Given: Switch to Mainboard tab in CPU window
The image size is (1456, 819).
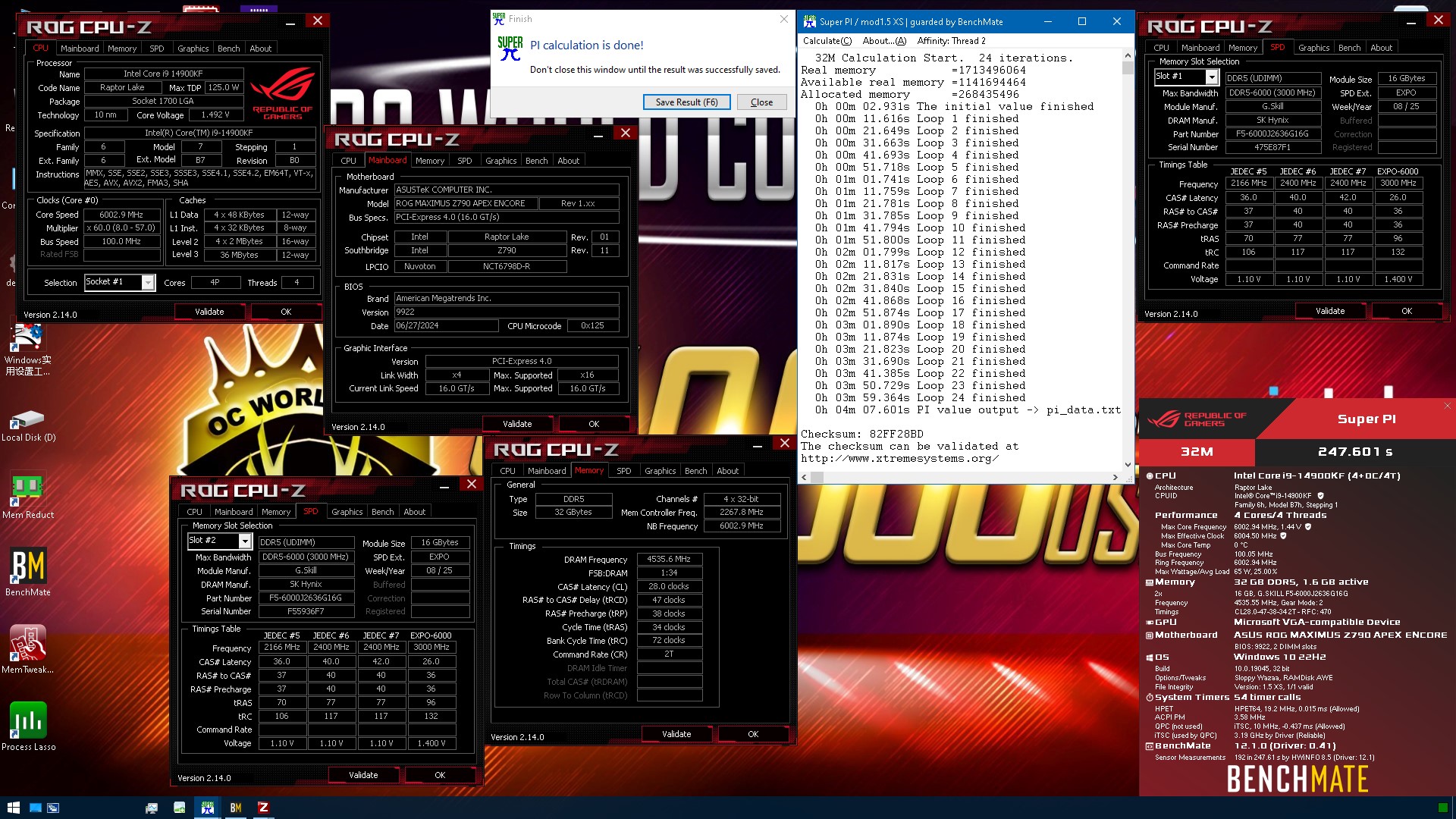Looking at the screenshot, I should click(x=80, y=49).
